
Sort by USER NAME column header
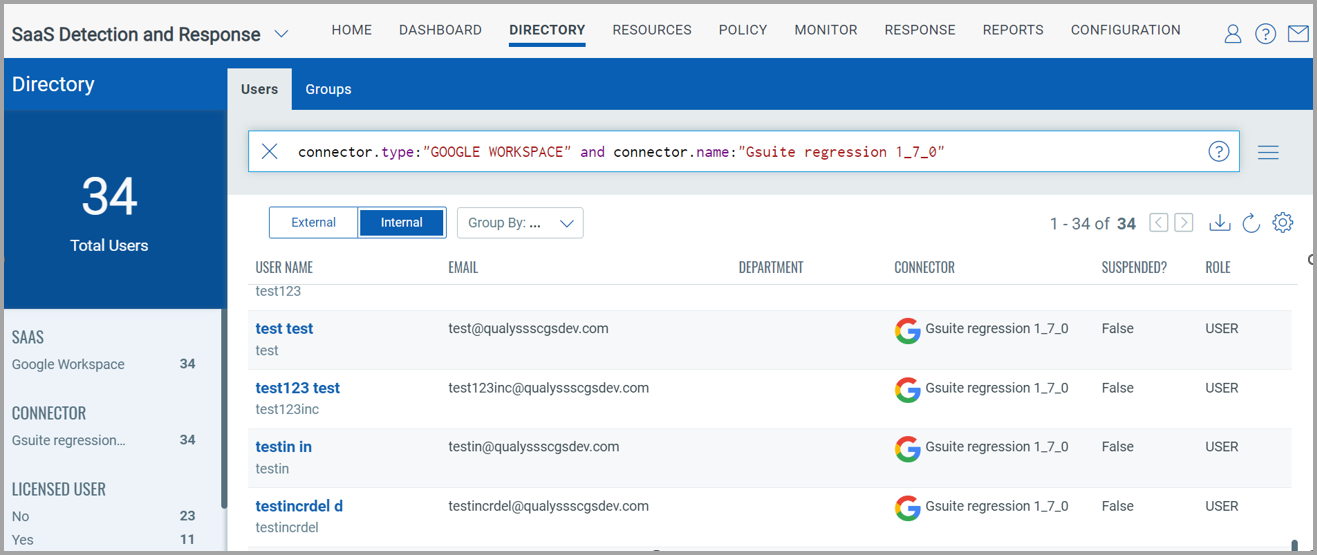[284, 267]
